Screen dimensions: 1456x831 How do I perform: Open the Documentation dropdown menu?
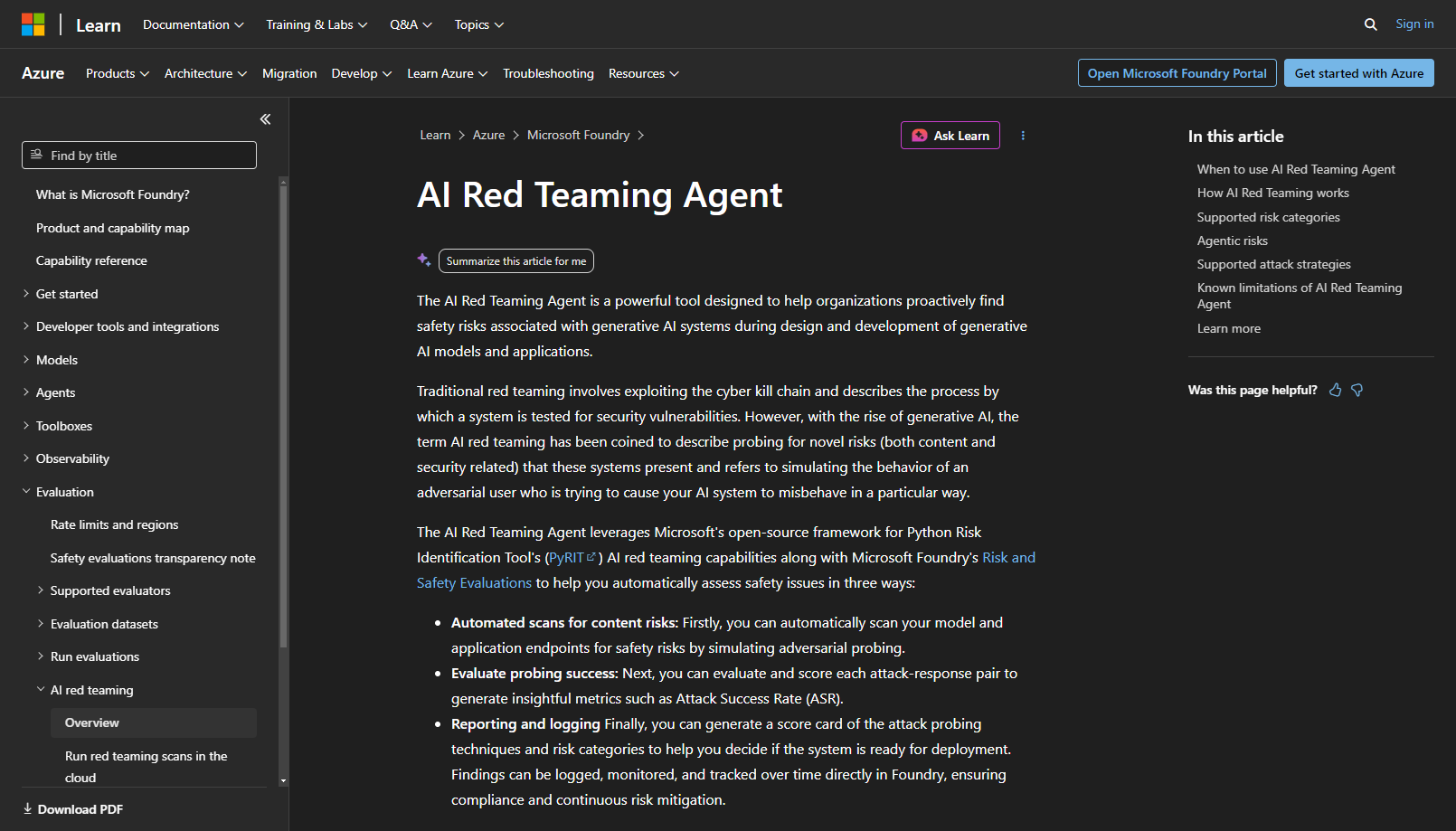point(194,24)
